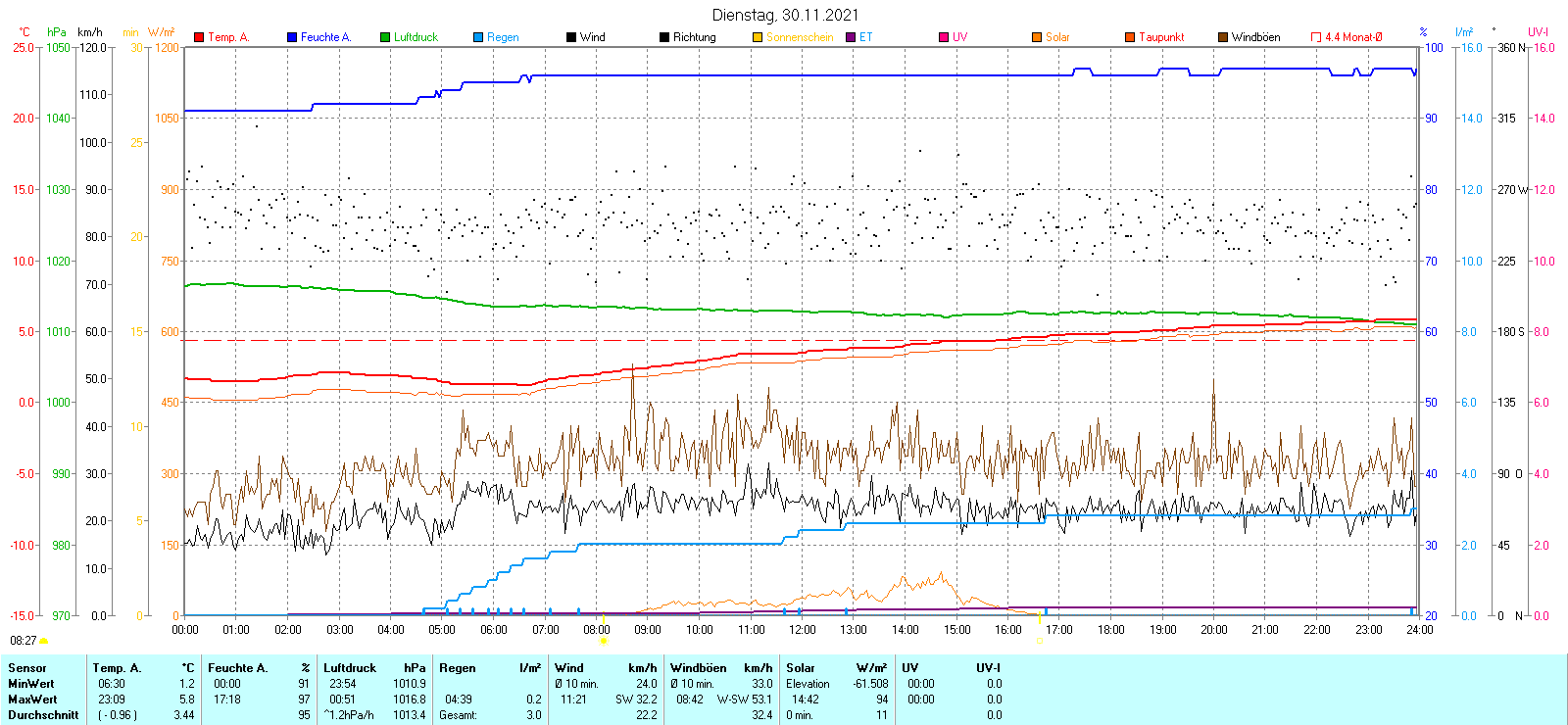Screen dimensions: 1568x725
Task: Click the yellow Sonnenschein legend square
Action: click(x=758, y=37)
